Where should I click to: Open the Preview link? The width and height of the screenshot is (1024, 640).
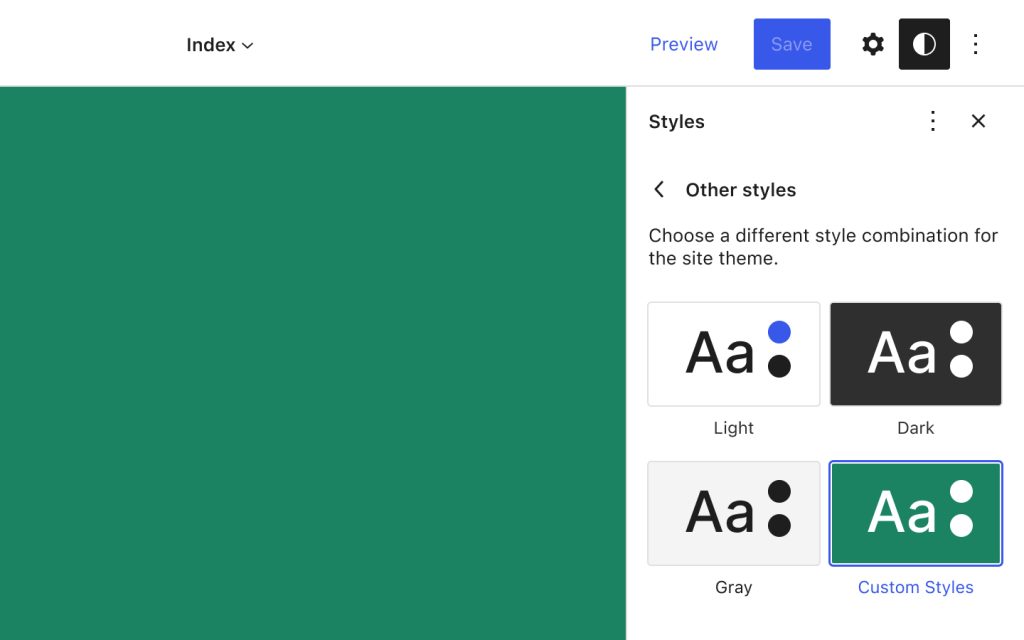point(684,44)
